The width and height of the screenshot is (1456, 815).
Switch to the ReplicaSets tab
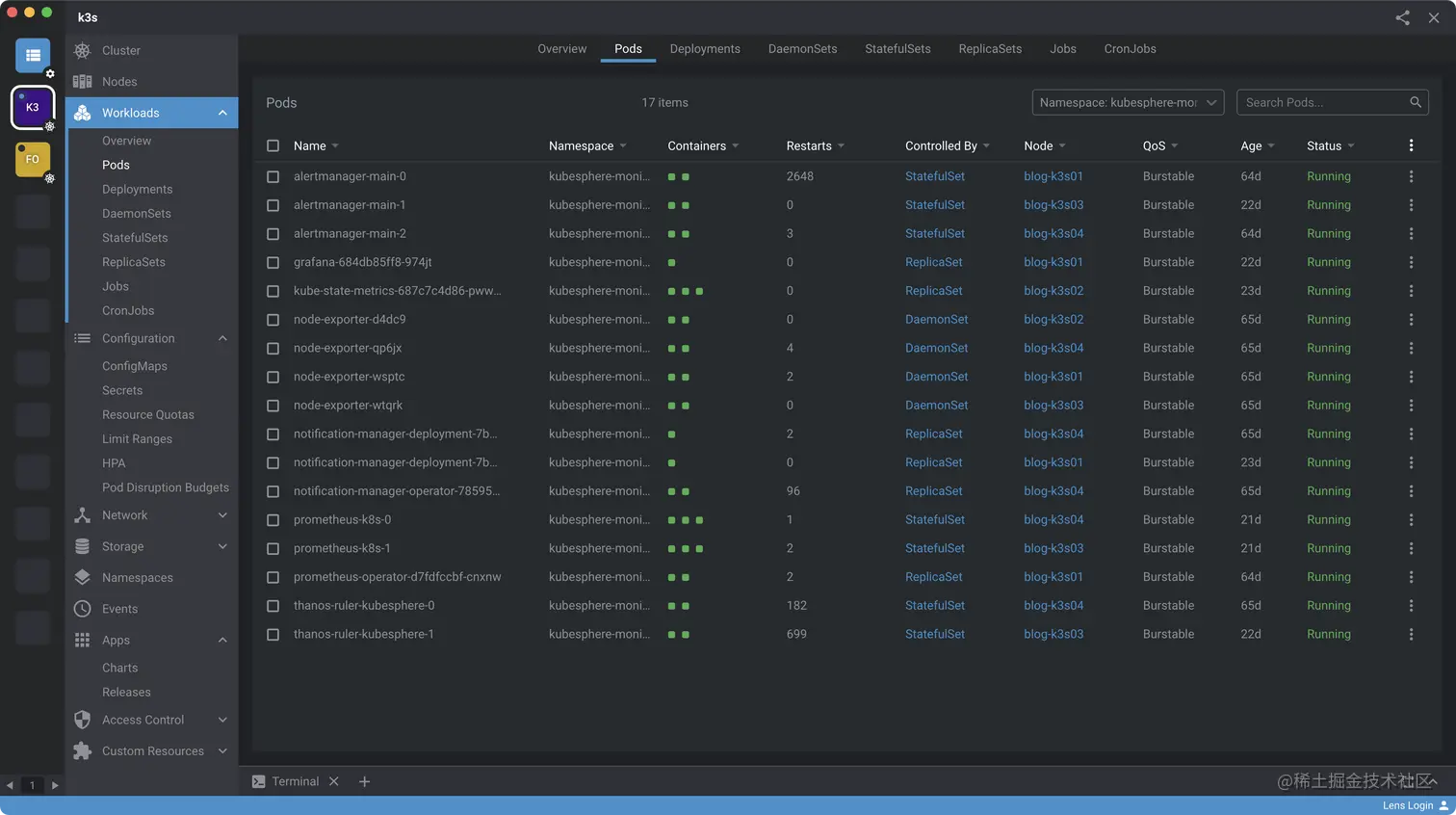(990, 49)
